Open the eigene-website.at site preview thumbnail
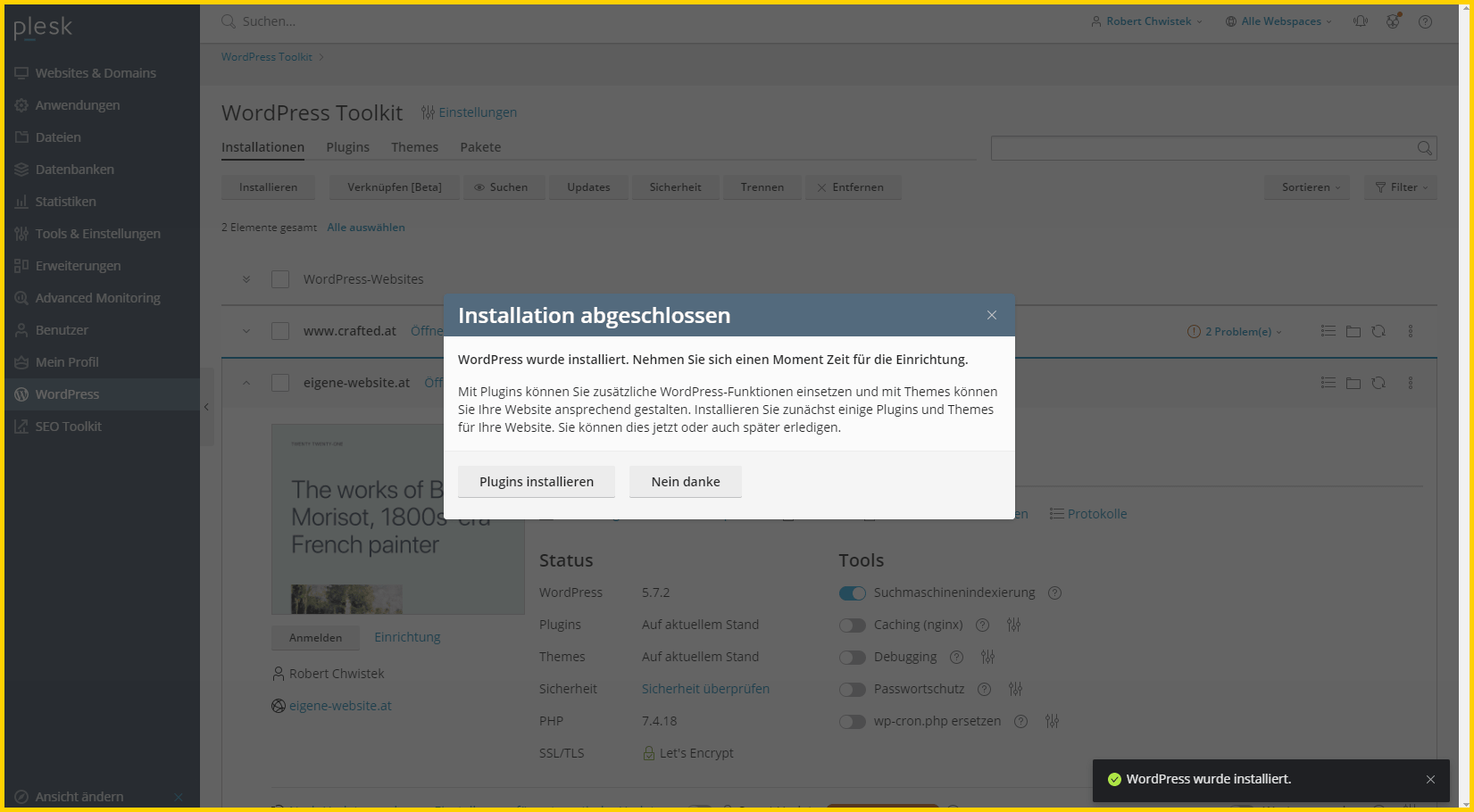 398,519
